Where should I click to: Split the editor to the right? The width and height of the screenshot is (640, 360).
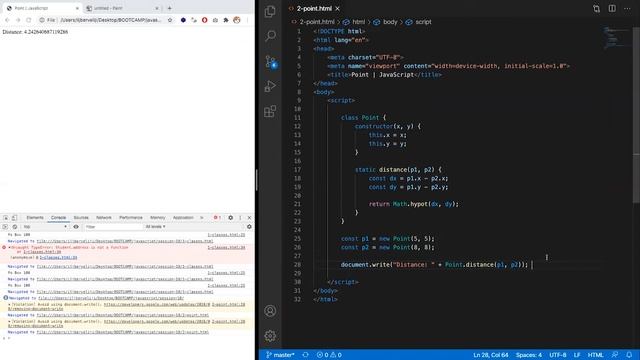(612, 9)
